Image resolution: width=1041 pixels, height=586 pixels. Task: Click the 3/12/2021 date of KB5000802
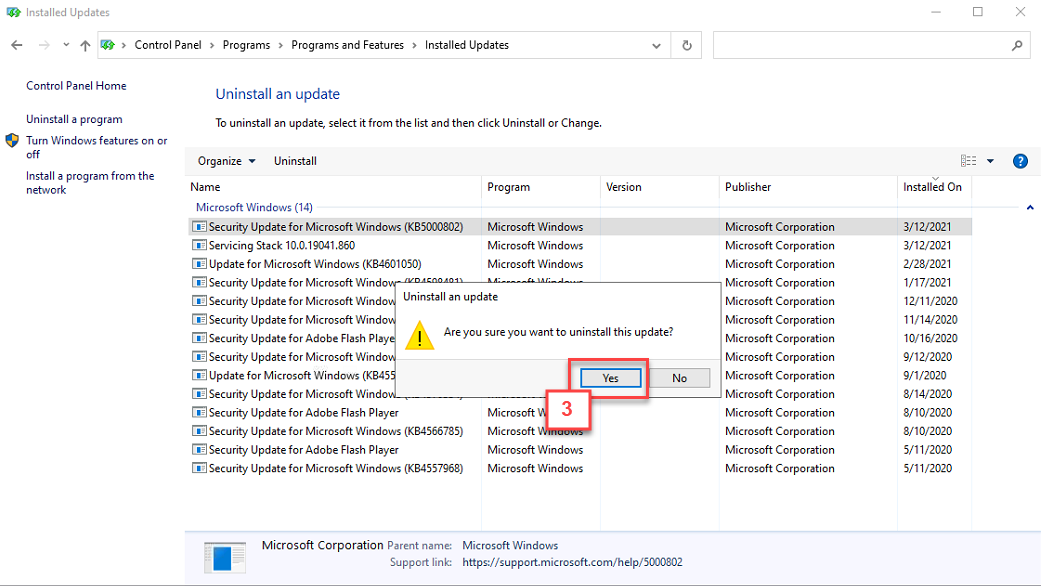click(927, 227)
